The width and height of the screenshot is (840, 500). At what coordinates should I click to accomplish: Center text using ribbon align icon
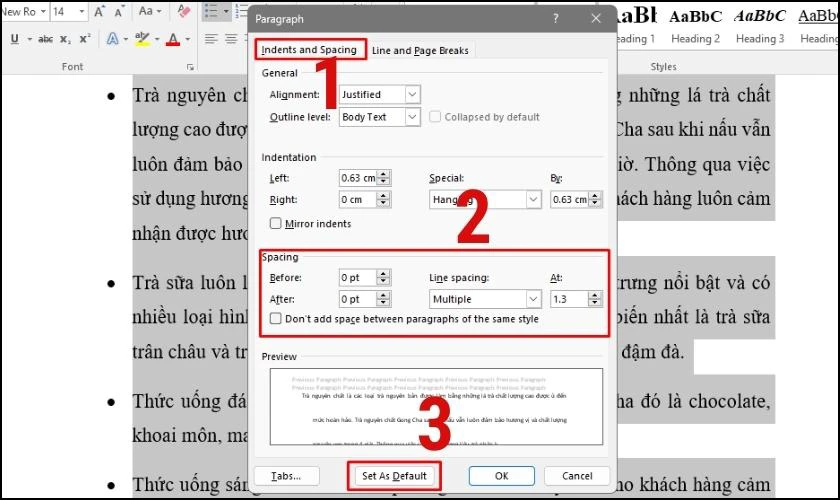point(231,39)
